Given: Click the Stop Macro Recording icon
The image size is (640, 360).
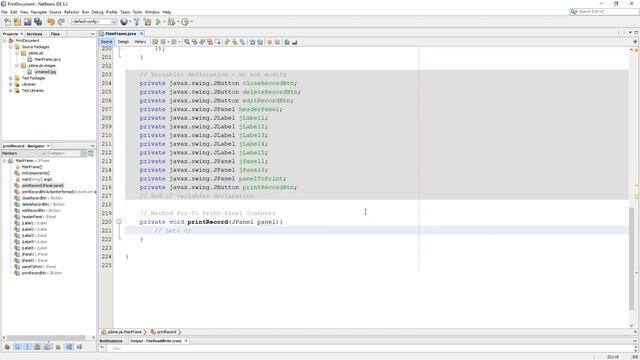Looking at the screenshot, I should 277,42.
